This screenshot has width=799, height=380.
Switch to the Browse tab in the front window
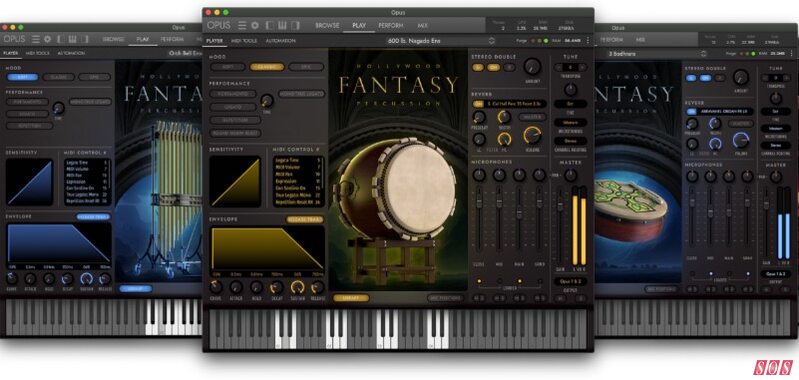[327, 25]
